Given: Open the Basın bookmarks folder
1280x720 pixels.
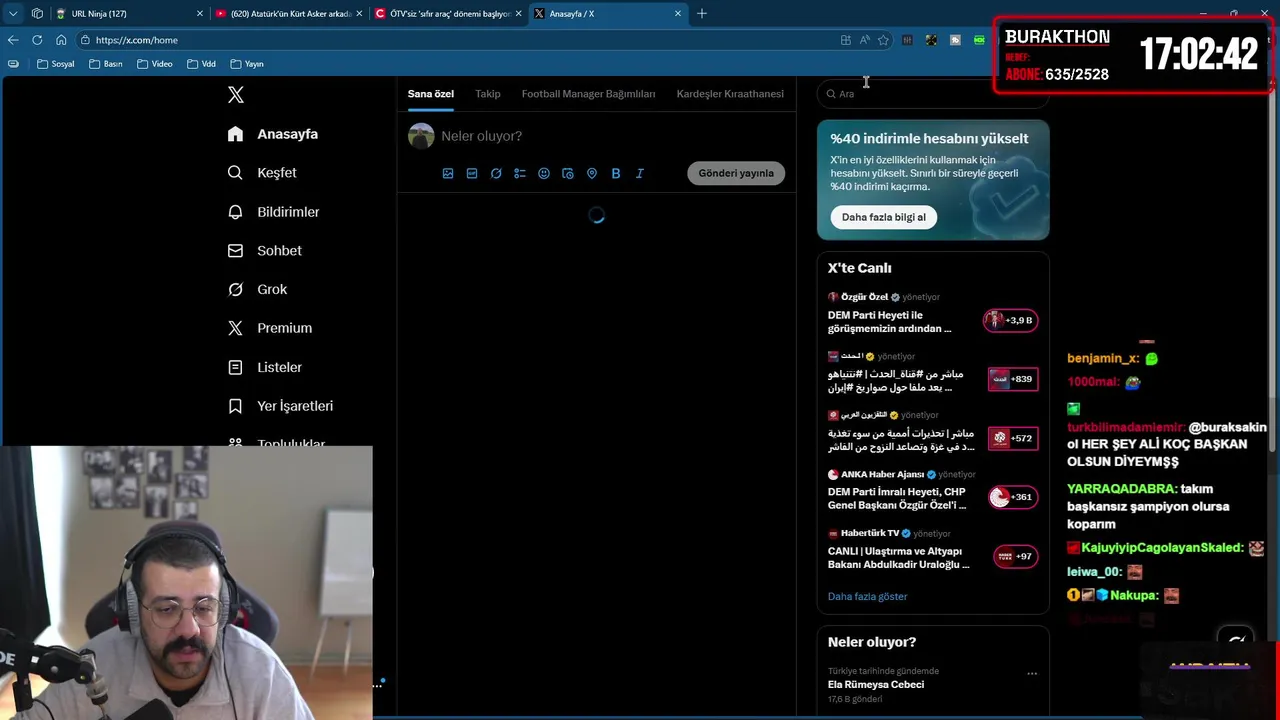Looking at the screenshot, I should [106, 64].
